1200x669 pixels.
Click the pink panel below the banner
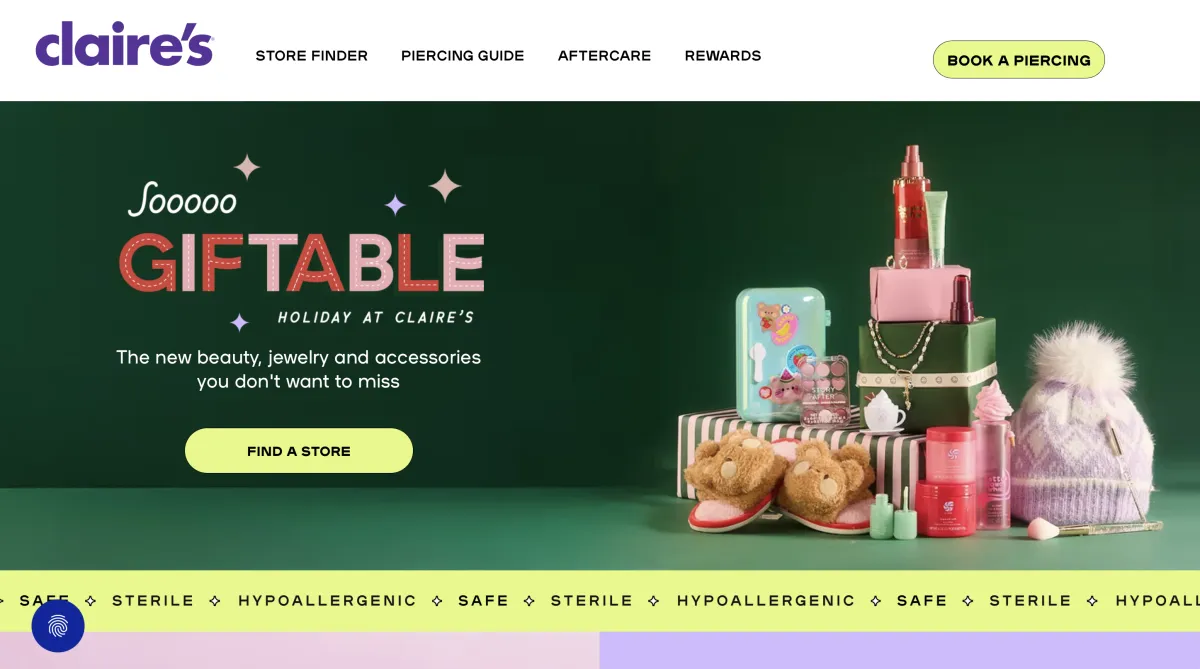(x=300, y=650)
